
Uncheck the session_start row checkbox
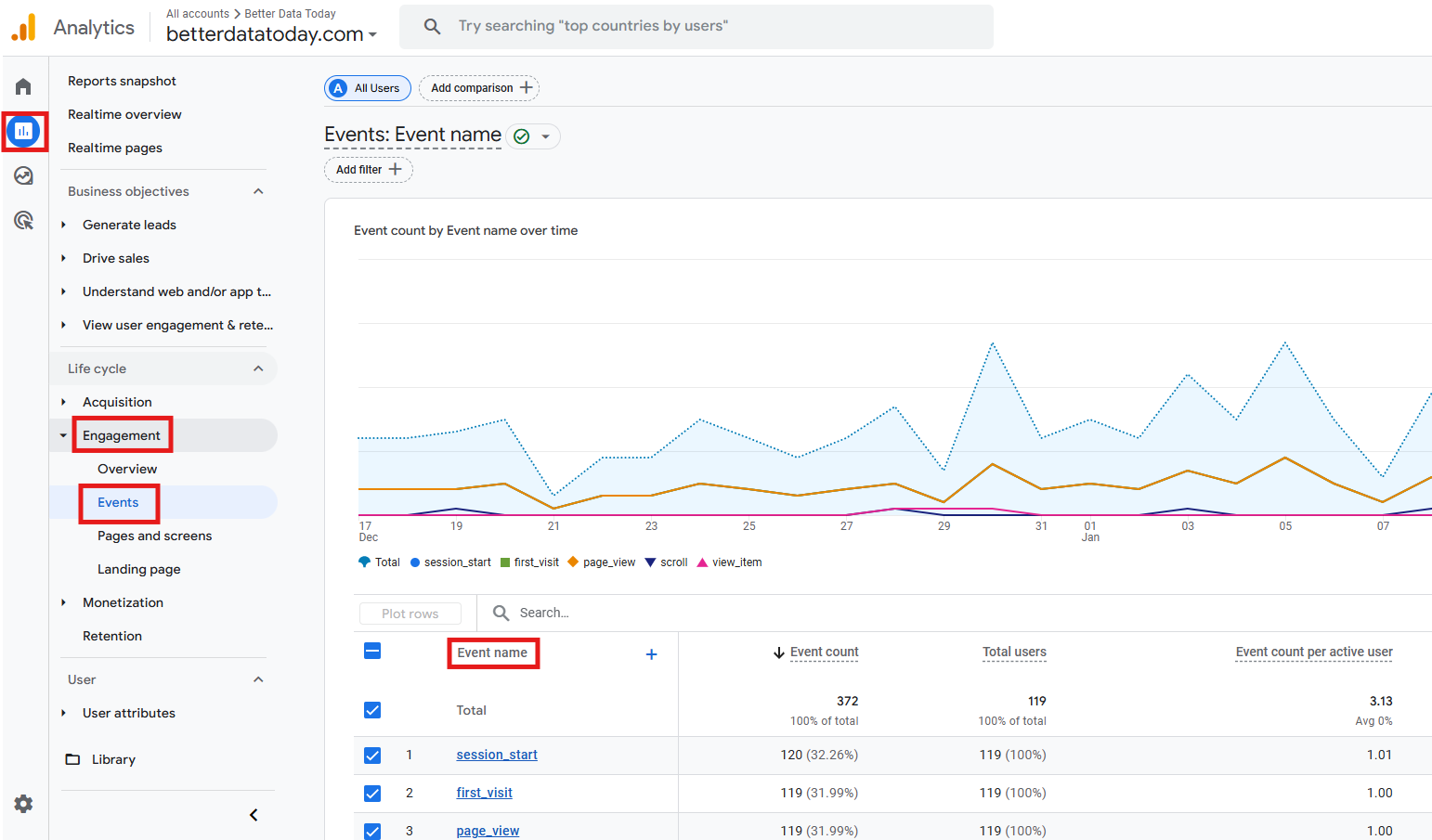[372, 756]
